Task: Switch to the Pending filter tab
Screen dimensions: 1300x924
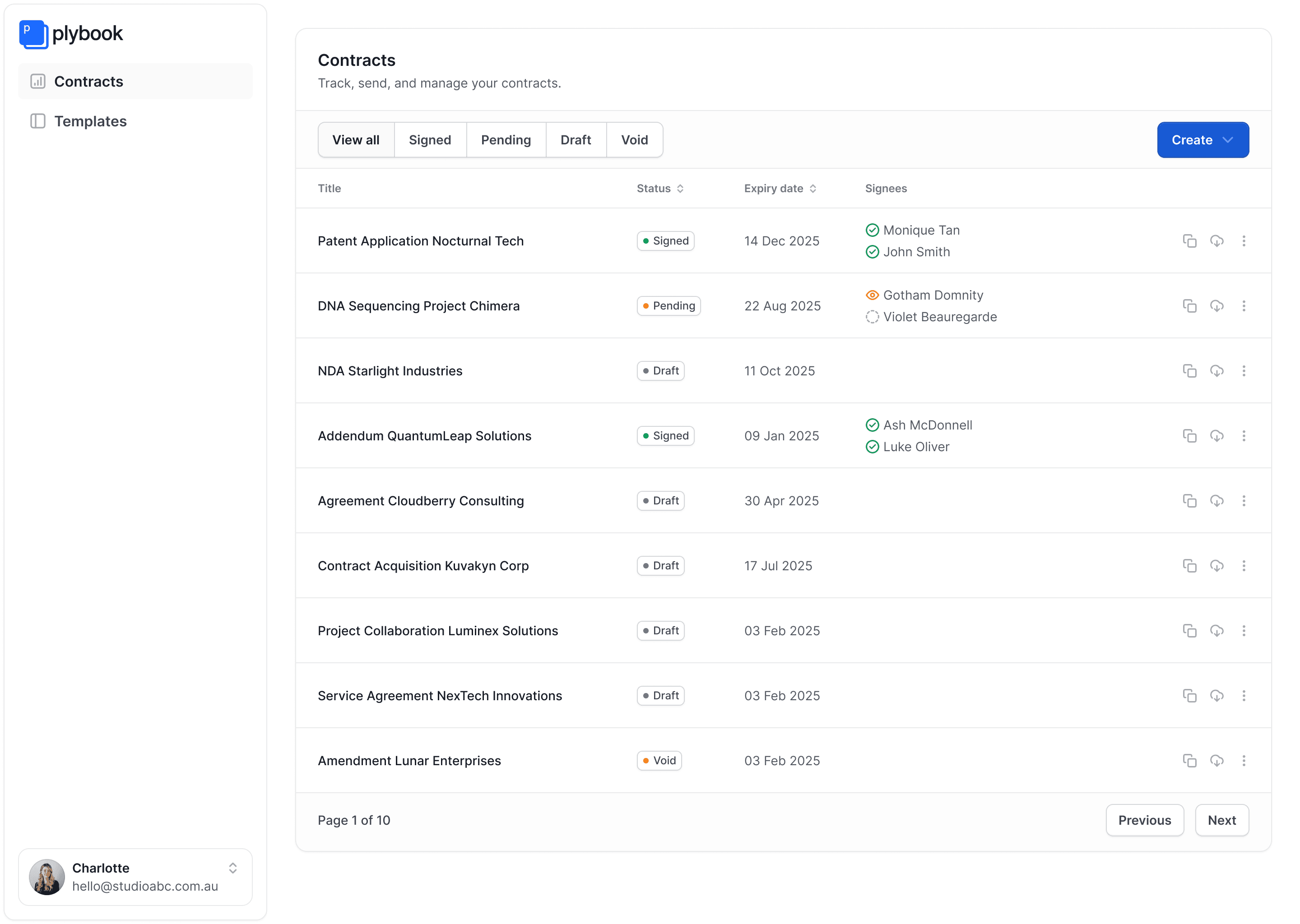Action: (506, 140)
